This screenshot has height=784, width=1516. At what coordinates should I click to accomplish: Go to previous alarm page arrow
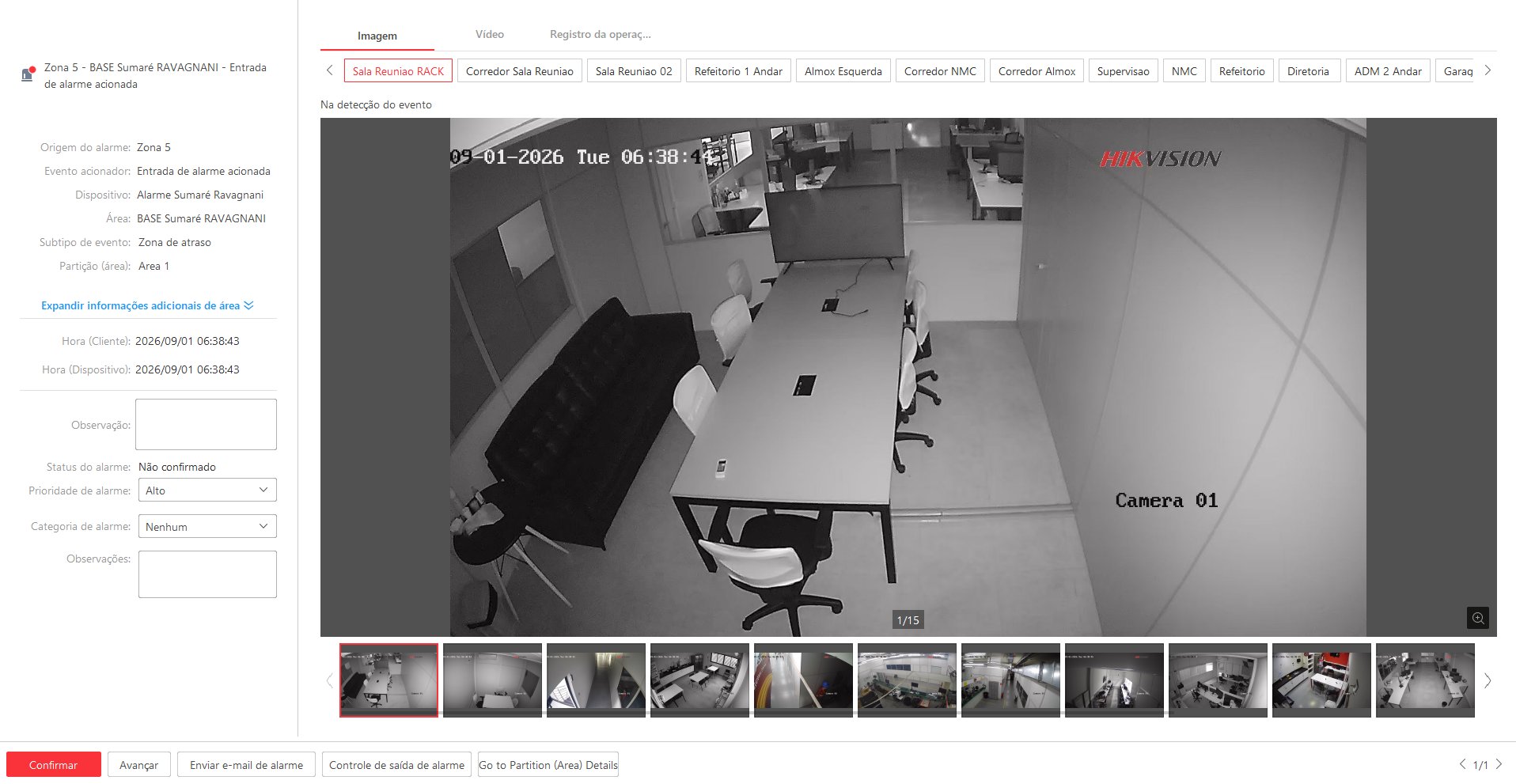point(1462,764)
